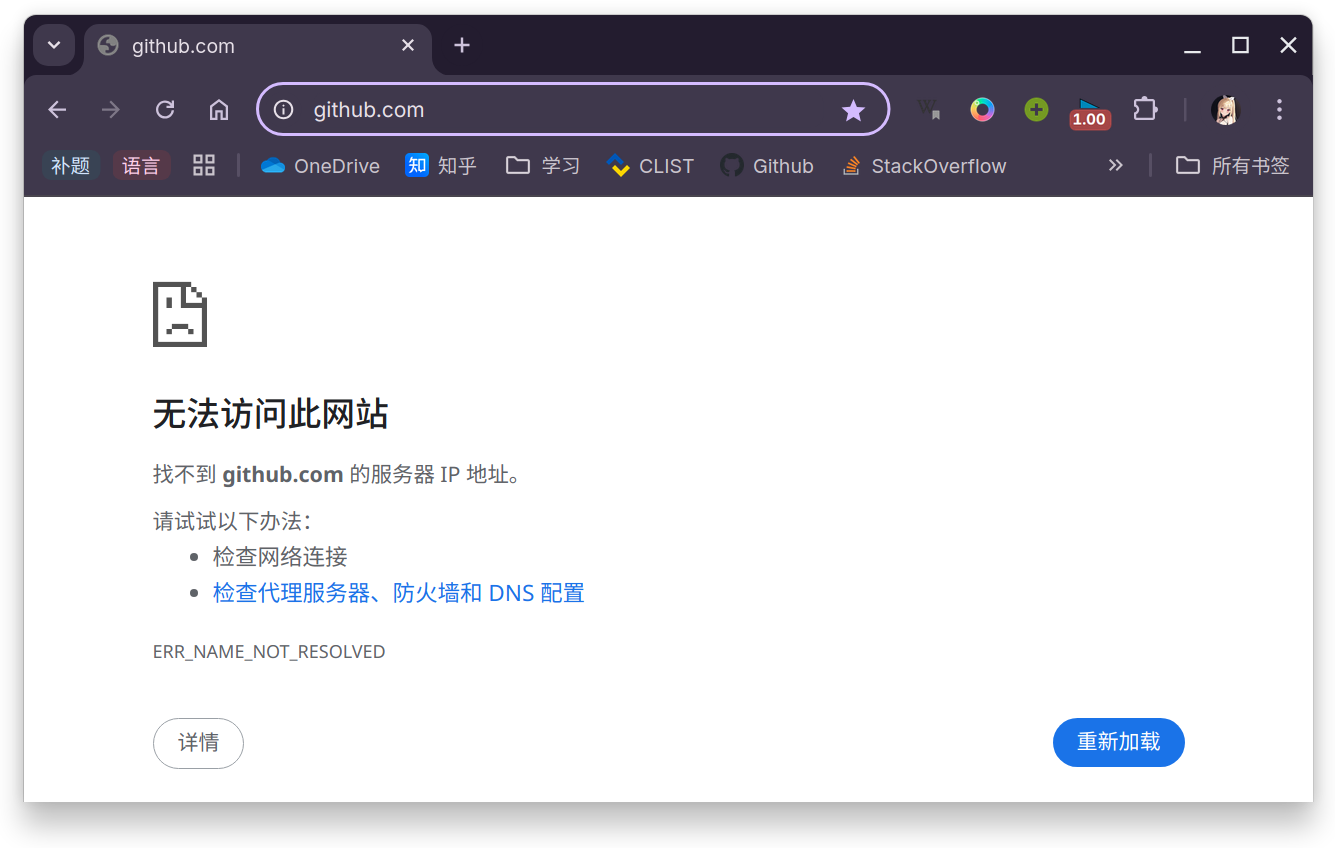Select the github.com browser tab
This screenshot has height=848, width=1335.
258,46
